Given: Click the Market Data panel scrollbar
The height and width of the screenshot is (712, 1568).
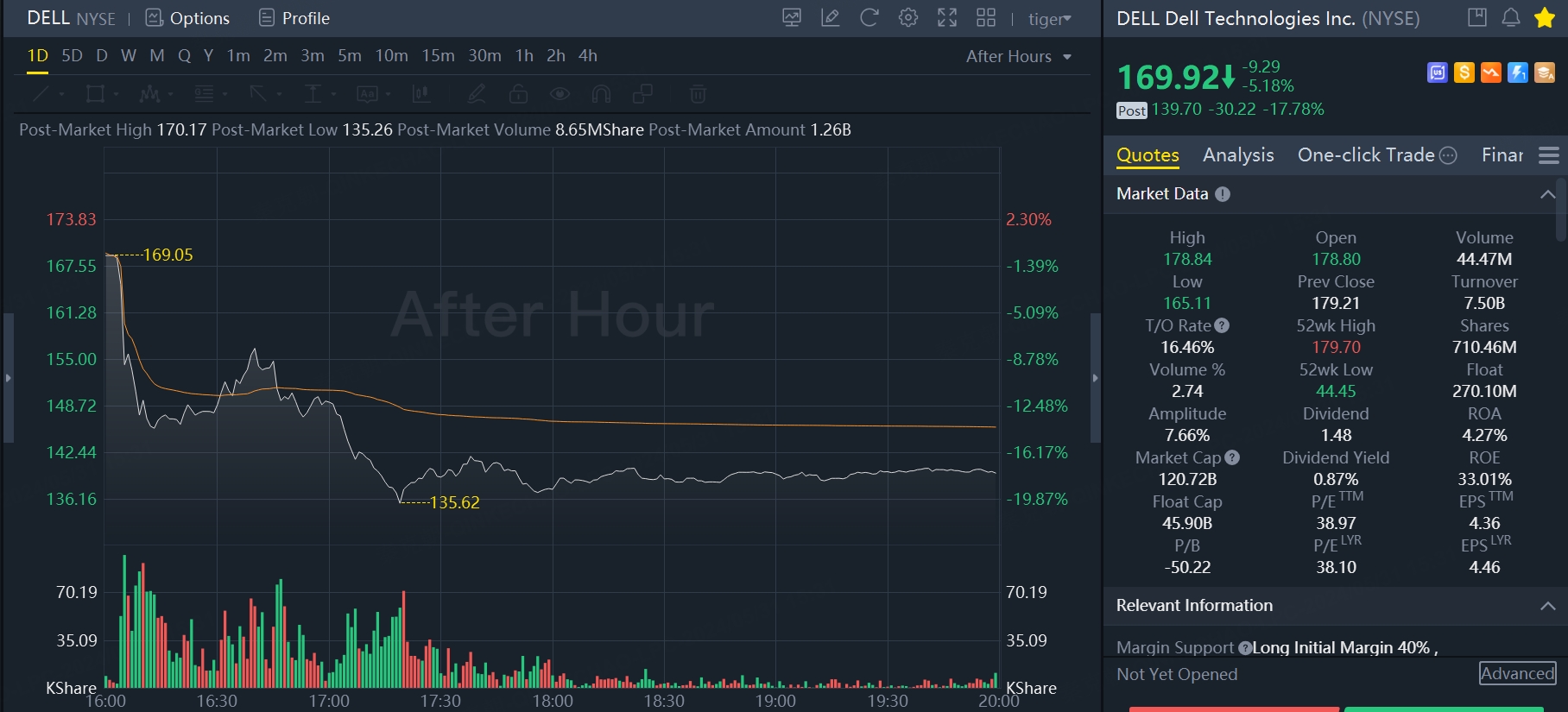Looking at the screenshot, I should tap(1560, 210).
